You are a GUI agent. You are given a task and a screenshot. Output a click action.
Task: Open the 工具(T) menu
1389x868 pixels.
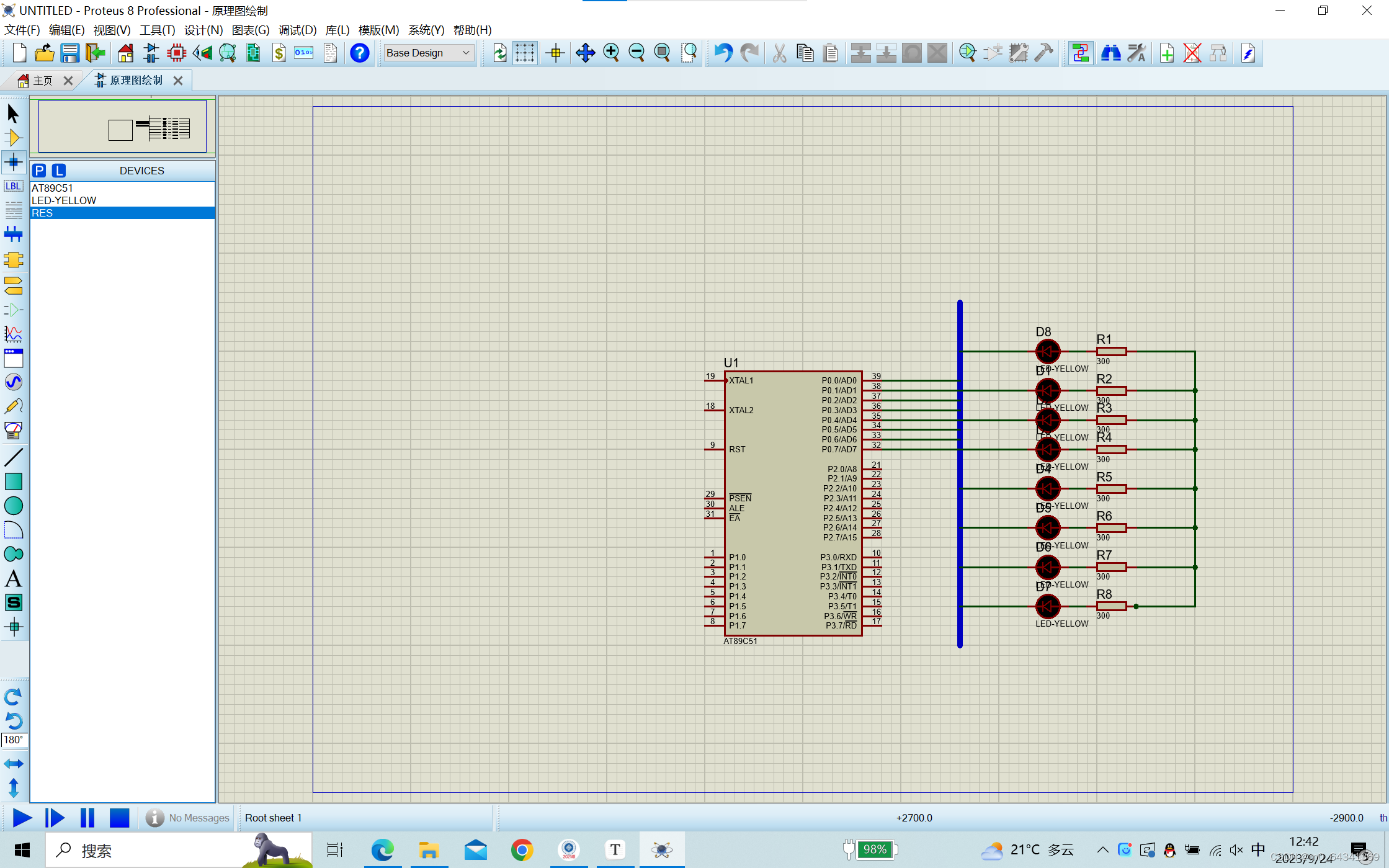pyautogui.click(x=157, y=30)
